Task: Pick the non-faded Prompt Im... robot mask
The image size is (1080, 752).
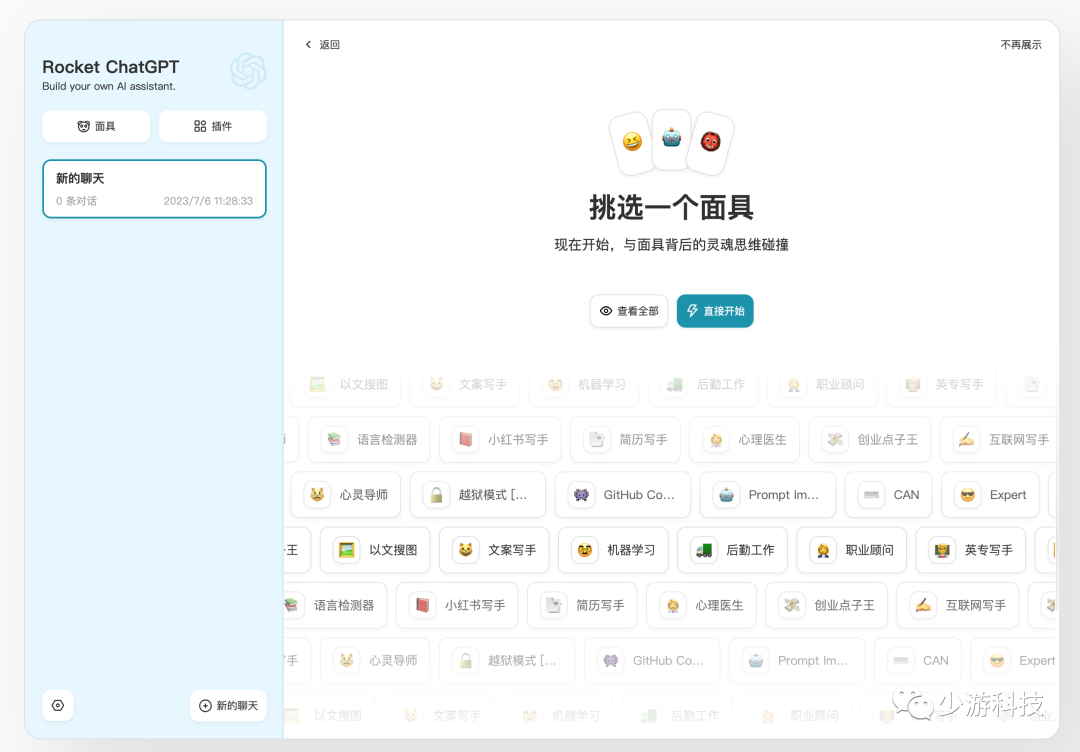Action: pyautogui.click(x=768, y=495)
